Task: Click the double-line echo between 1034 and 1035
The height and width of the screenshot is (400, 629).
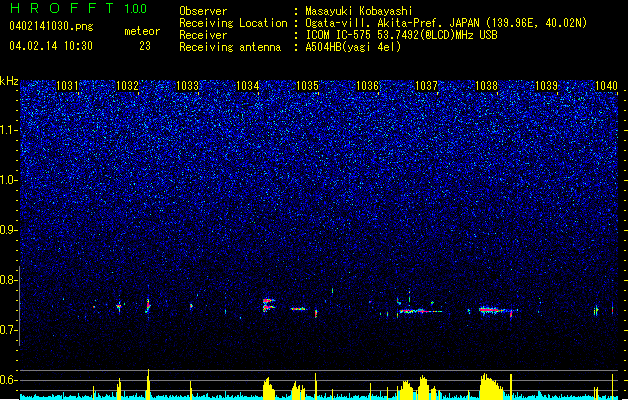Action: pos(268,305)
